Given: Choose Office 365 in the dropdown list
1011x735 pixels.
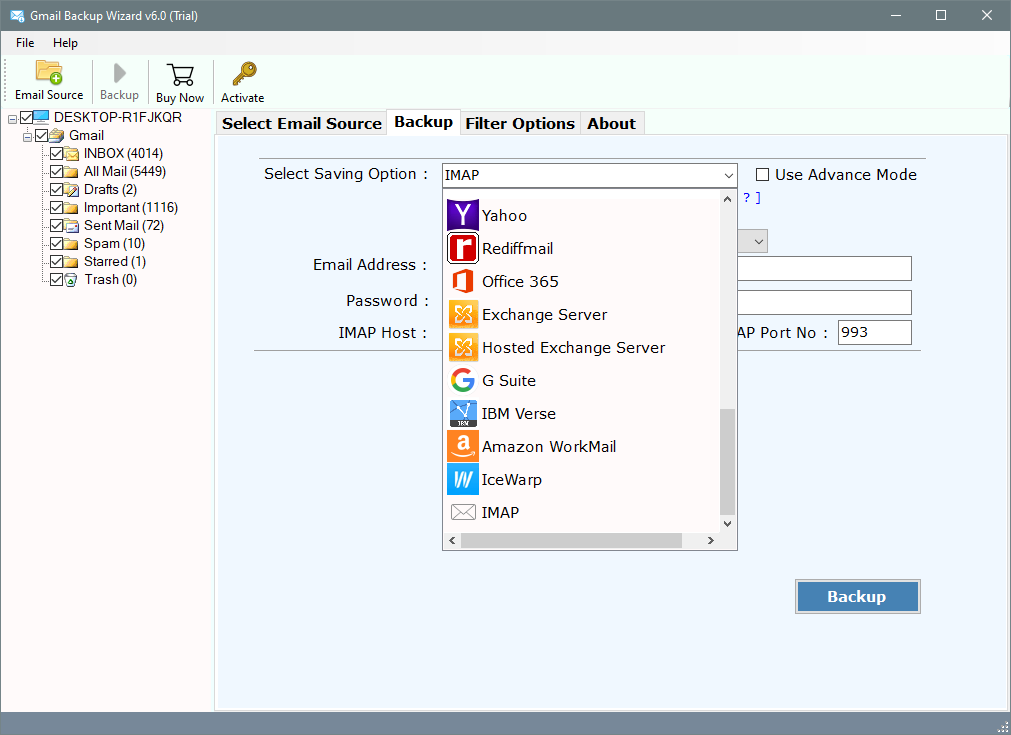Looking at the screenshot, I should [520, 281].
